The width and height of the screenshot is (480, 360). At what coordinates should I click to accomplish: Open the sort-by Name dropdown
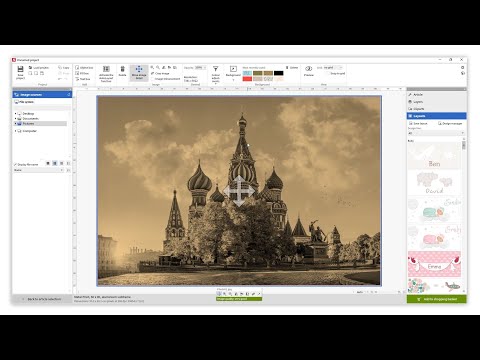point(38,170)
